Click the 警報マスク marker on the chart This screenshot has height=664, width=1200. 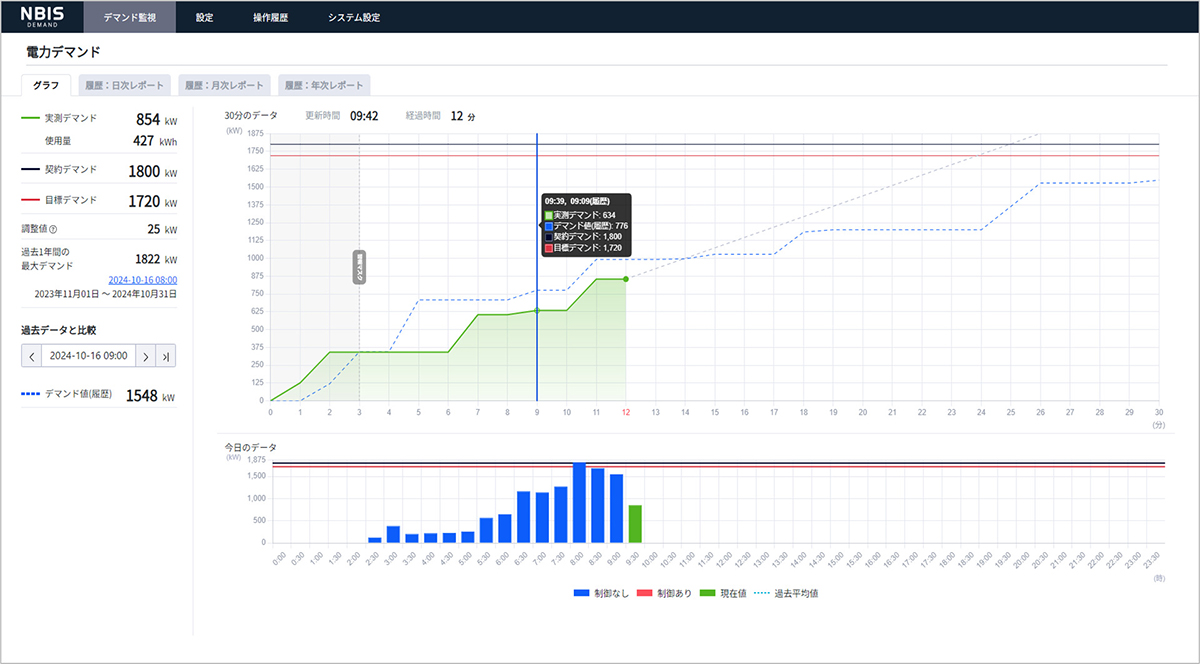click(359, 268)
